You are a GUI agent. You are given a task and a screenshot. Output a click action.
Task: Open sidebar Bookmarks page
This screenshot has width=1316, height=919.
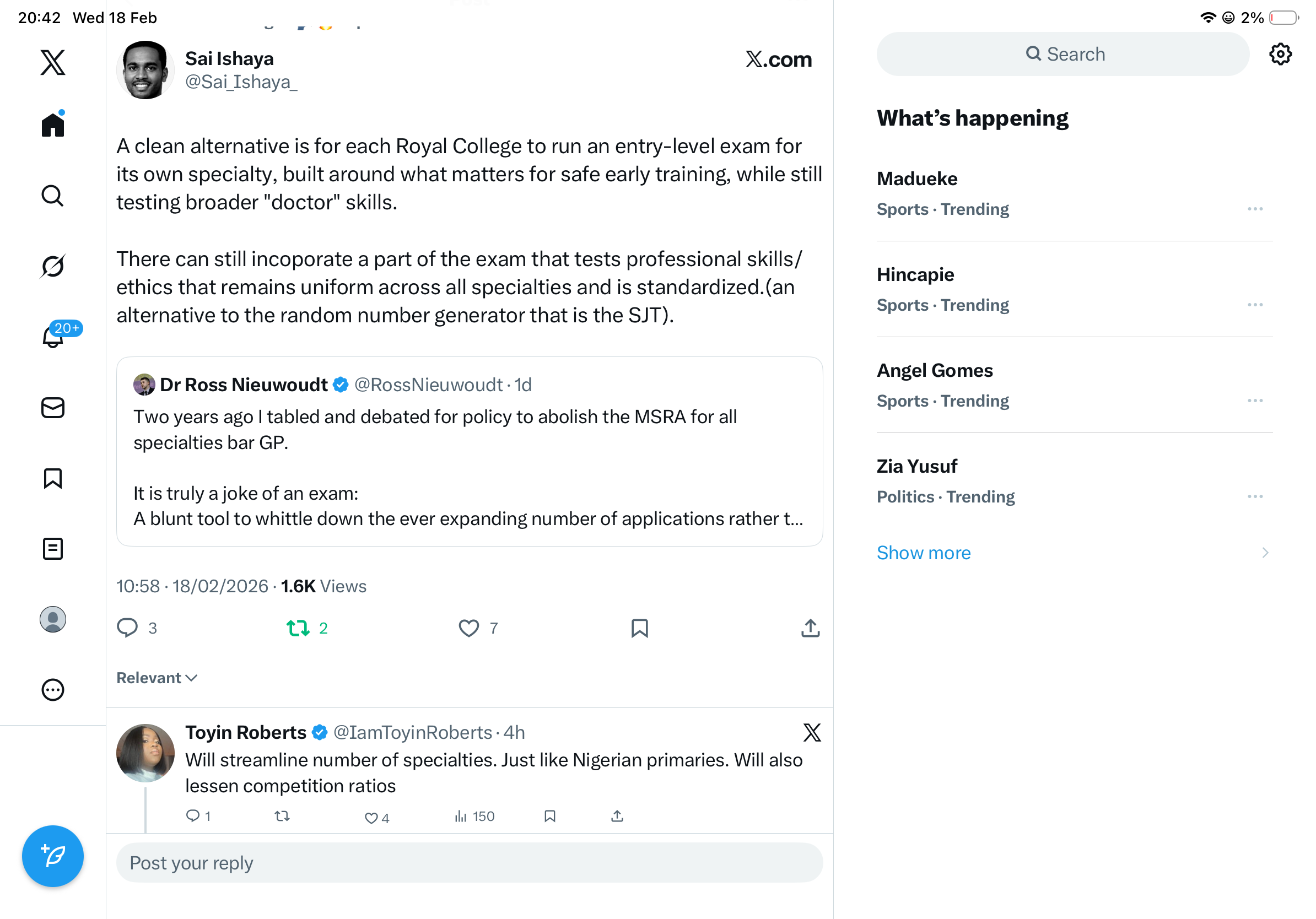pyautogui.click(x=53, y=478)
